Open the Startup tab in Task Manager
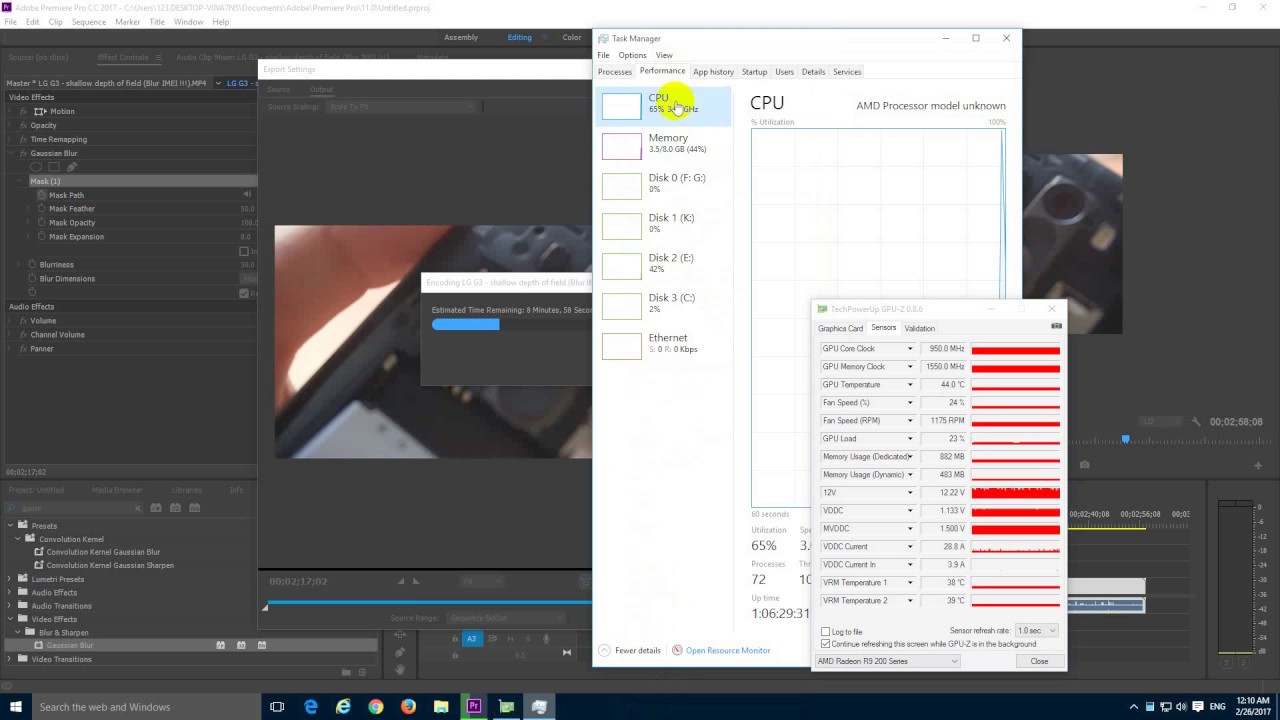The height and width of the screenshot is (720, 1280). 754,72
